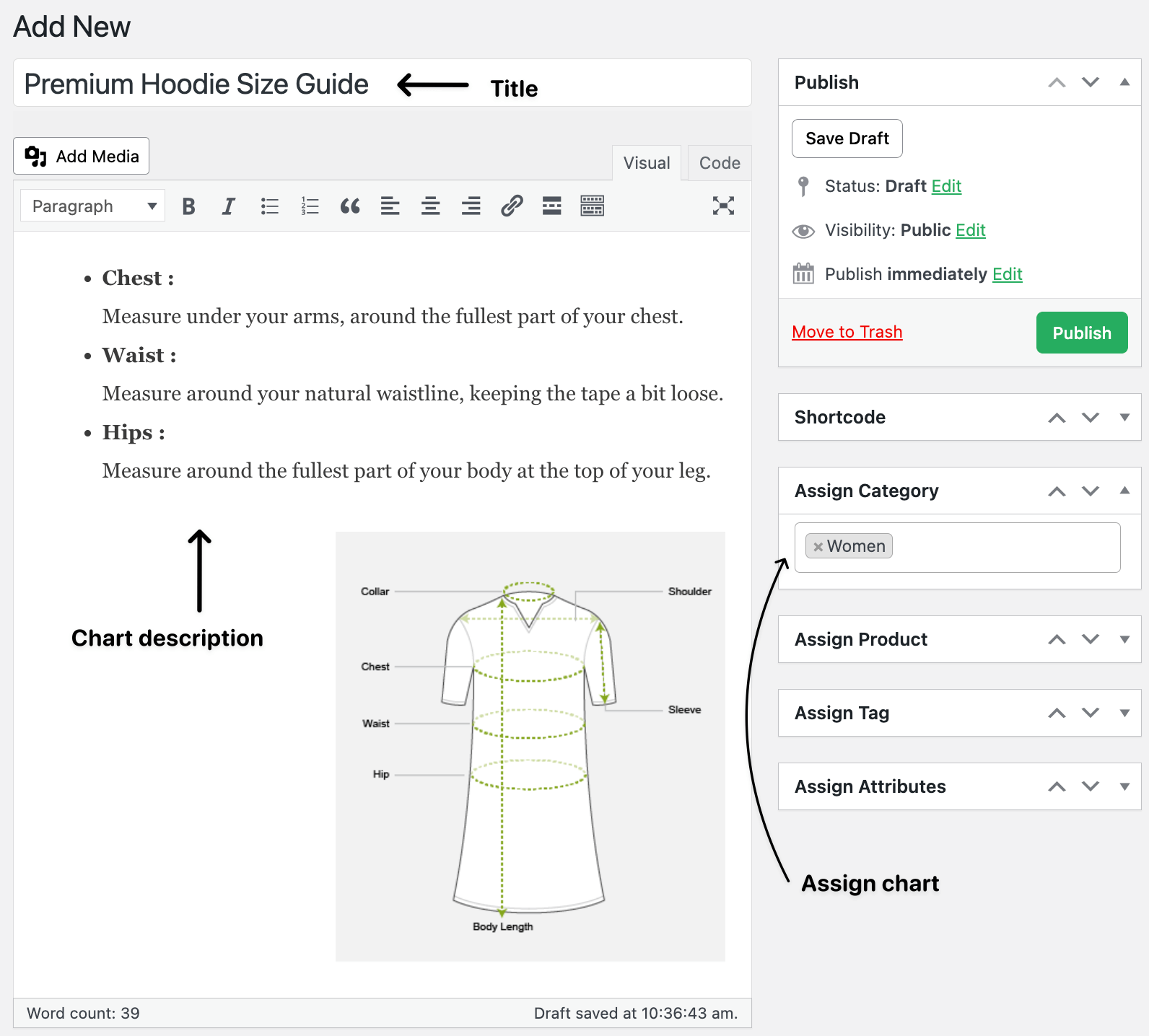Expand the Assign Tag panel

pyautogui.click(x=1124, y=713)
